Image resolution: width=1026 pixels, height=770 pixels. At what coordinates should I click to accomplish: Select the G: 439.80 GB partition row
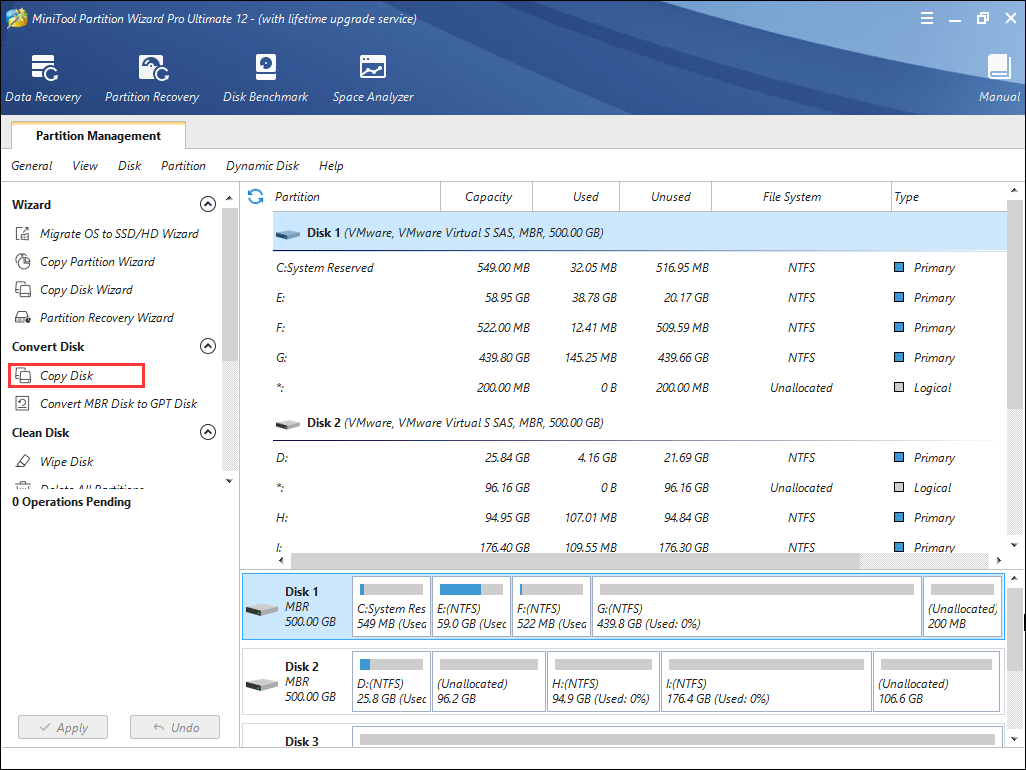639,358
